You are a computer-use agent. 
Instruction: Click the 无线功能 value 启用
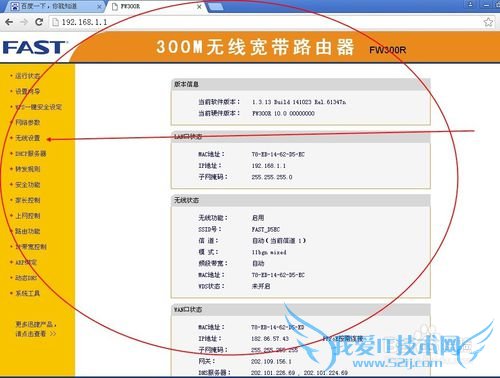[258, 218]
